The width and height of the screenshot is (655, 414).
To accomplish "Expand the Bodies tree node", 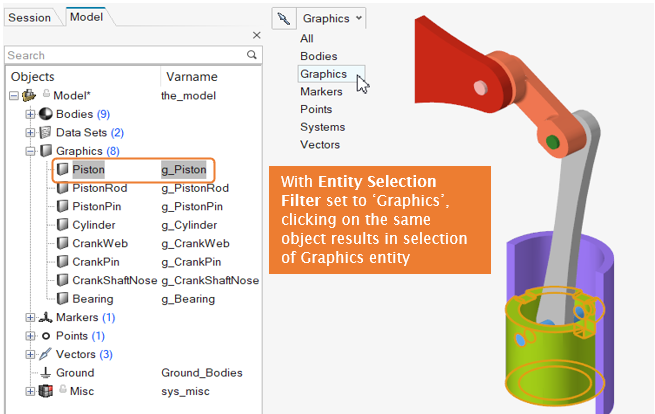I will point(30,114).
